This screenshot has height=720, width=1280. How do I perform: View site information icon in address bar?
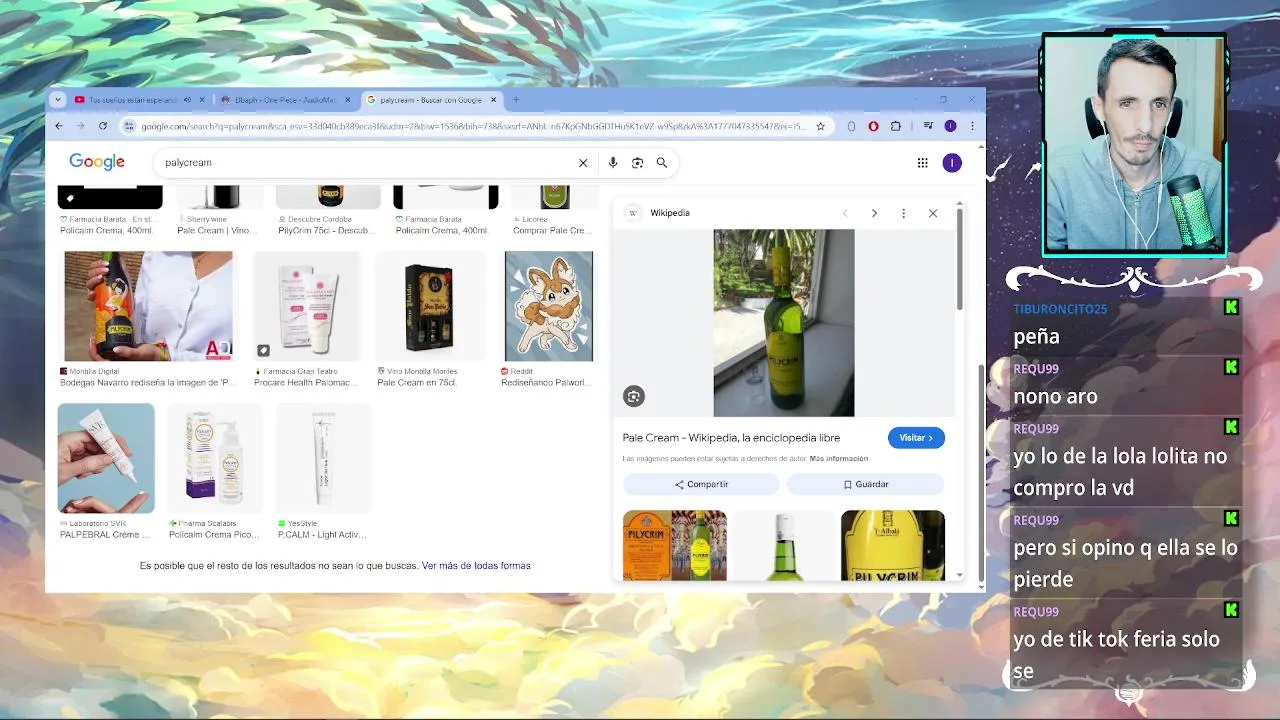point(129,126)
